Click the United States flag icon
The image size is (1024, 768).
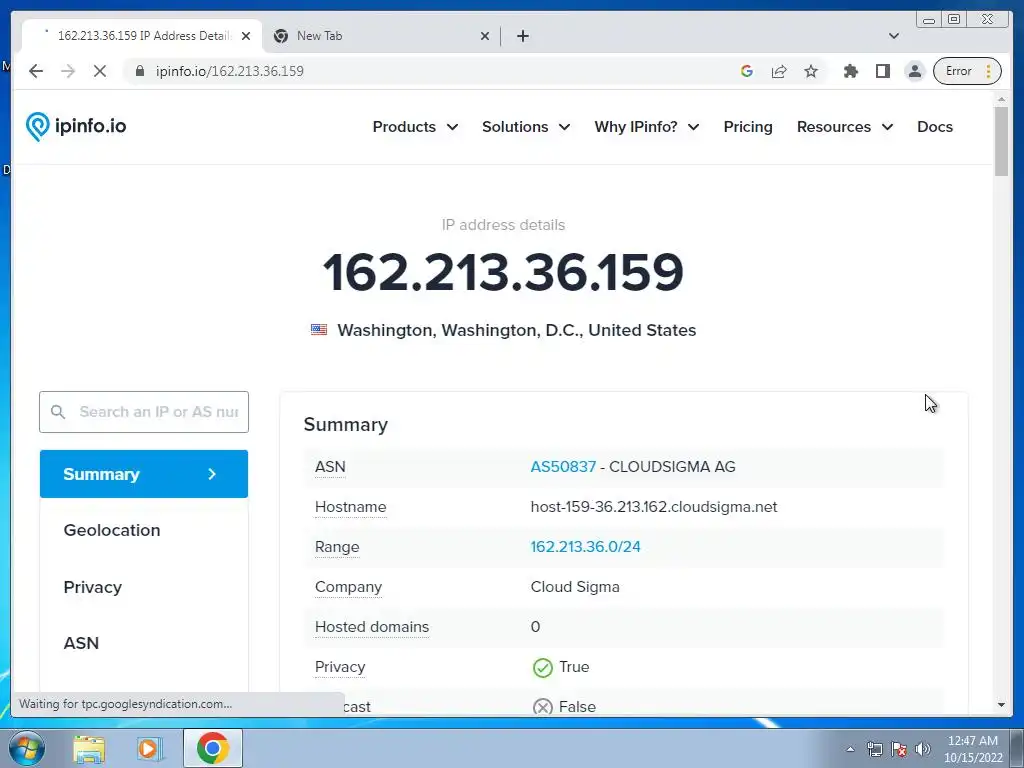[319, 330]
